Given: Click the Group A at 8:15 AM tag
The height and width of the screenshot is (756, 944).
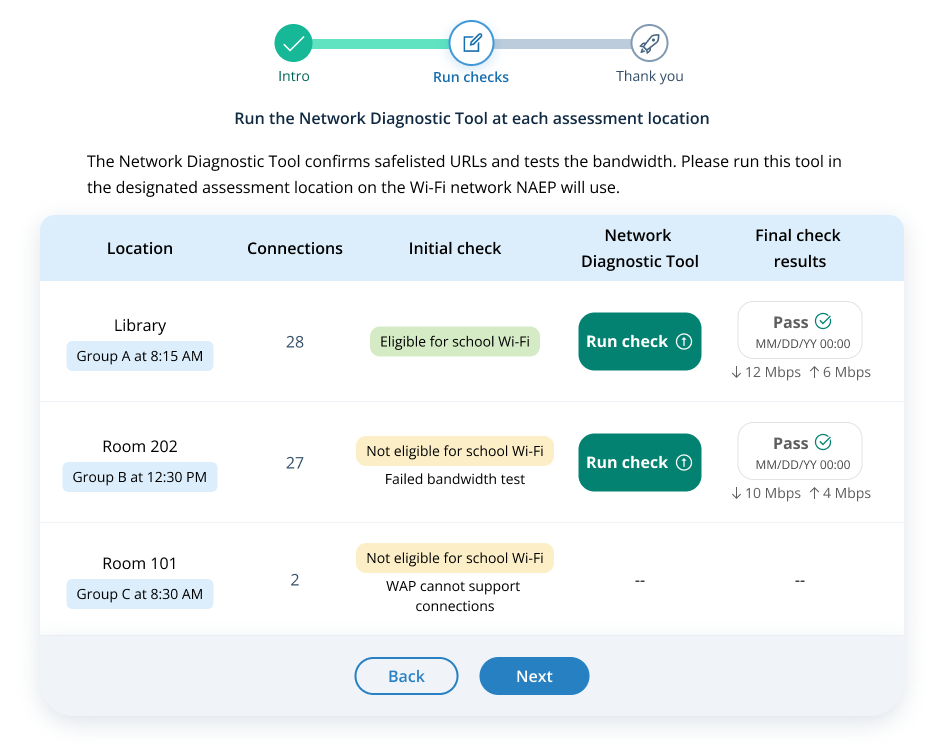Looking at the screenshot, I should 140,356.
